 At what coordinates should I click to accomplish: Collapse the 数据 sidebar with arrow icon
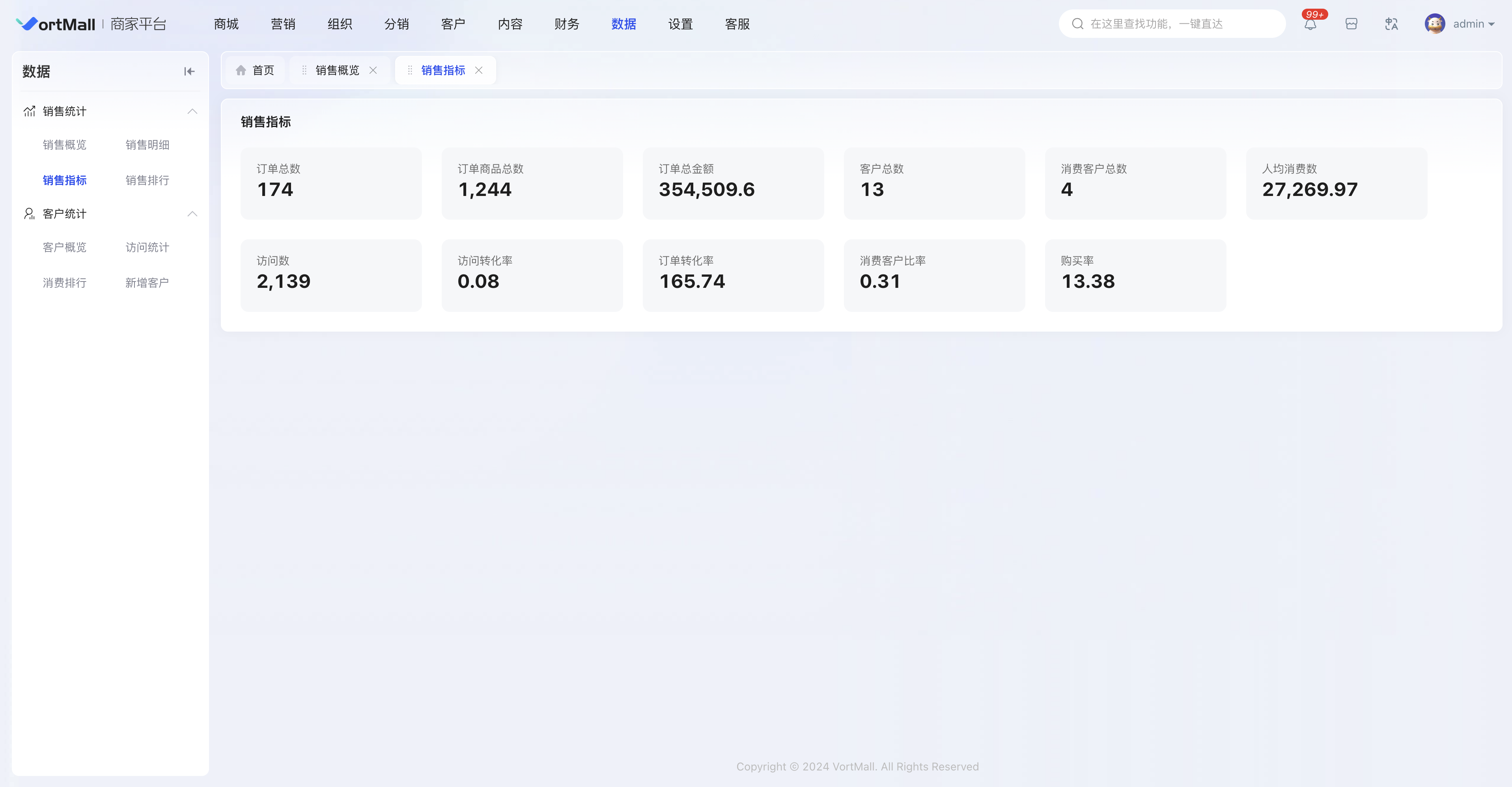coord(189,72)
